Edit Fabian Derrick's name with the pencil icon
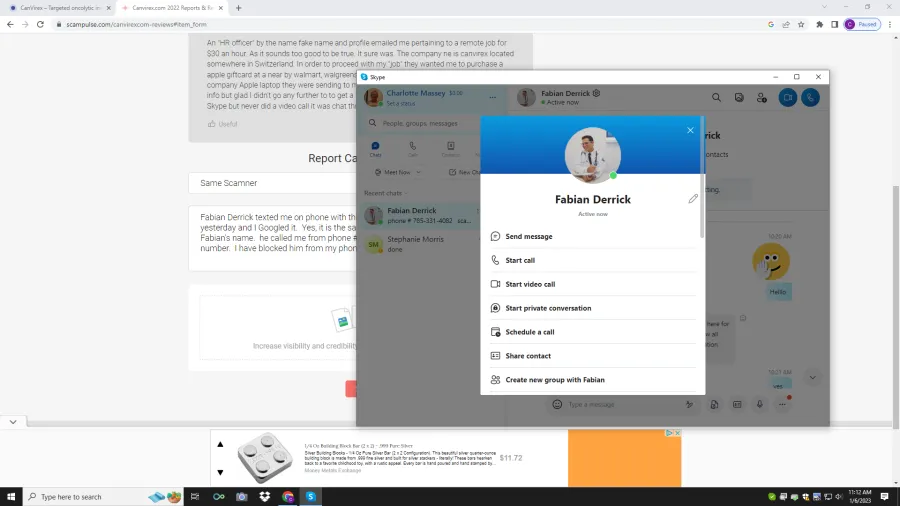The image size is (900, 506). coord(693,198)
